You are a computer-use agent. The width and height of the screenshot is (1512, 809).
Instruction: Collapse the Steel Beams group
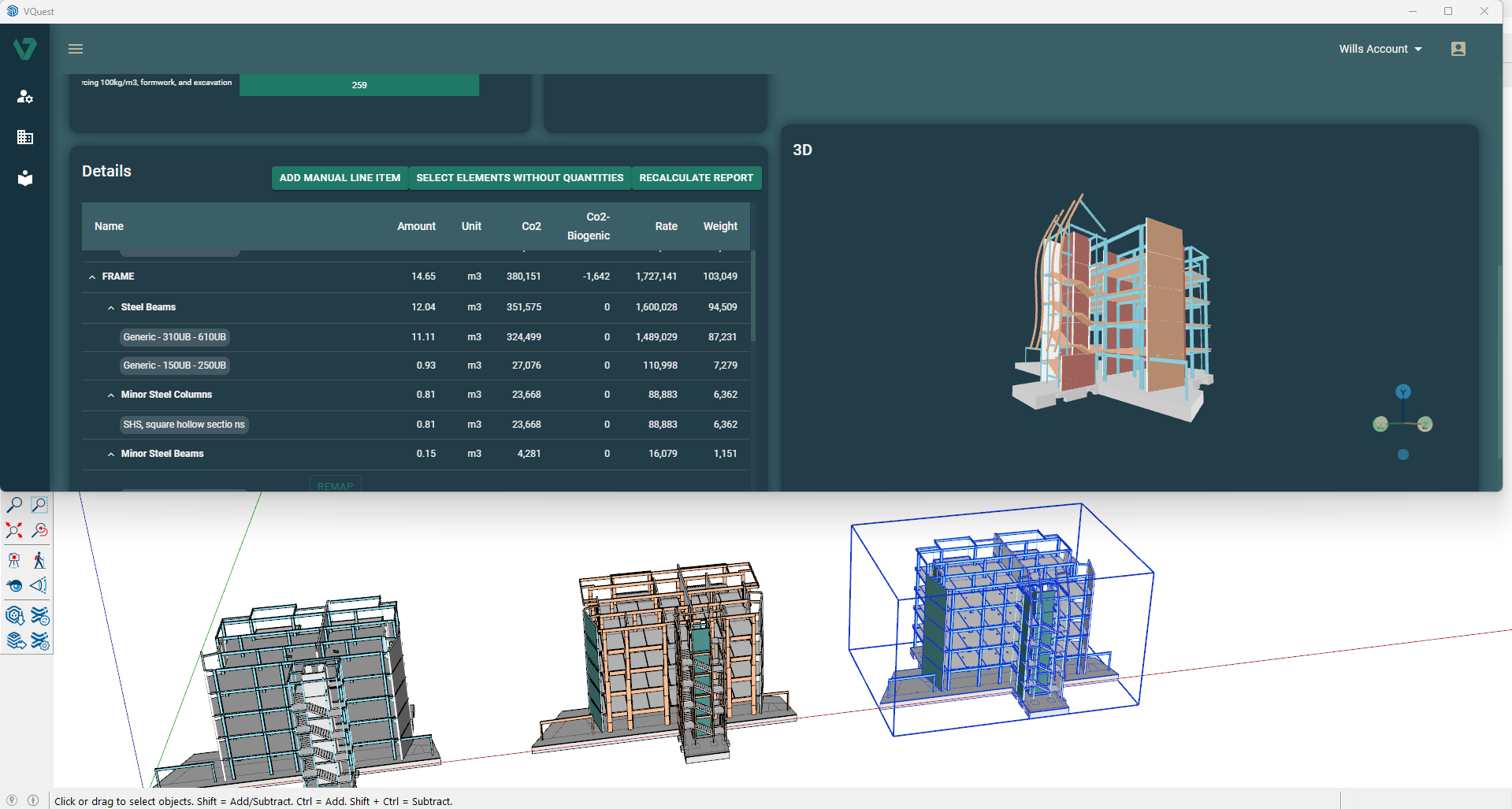pos(111,307)
